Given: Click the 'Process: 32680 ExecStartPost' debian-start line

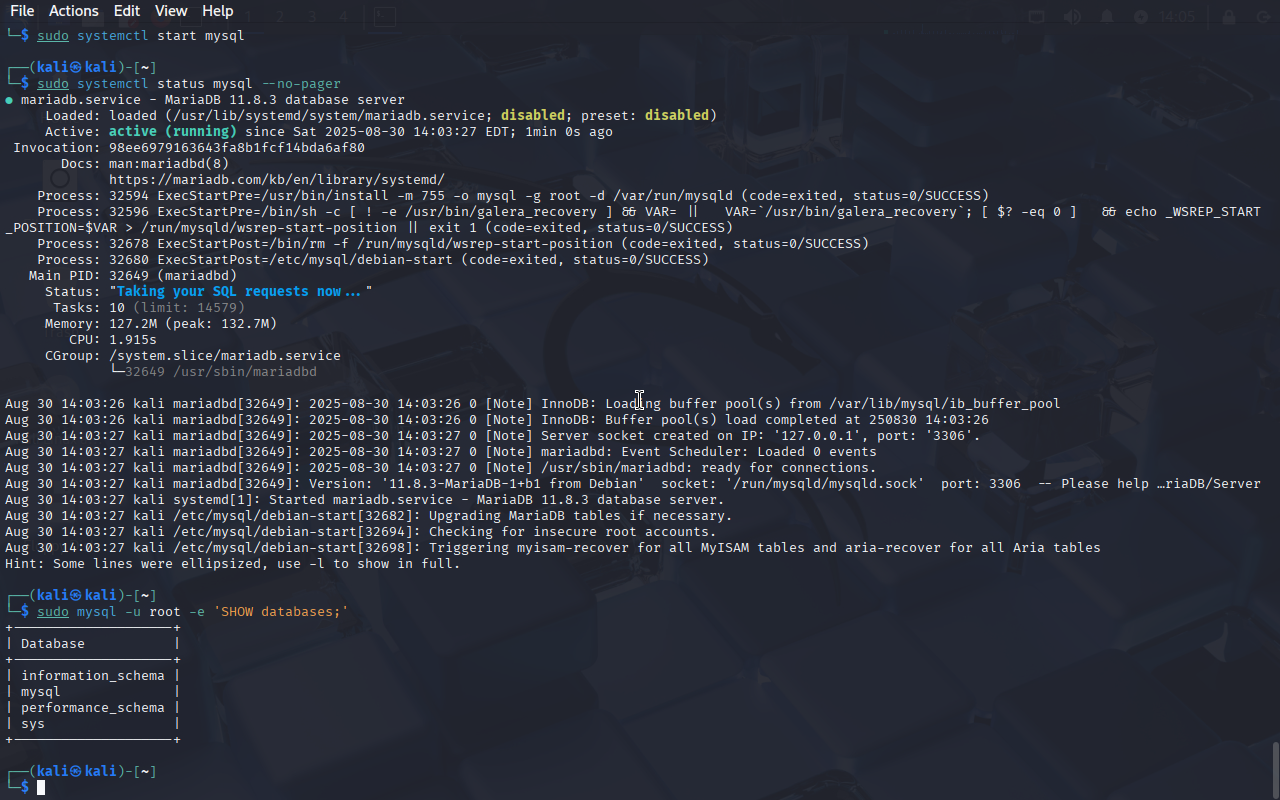Looking at the screenshot, I should [373, 260].
